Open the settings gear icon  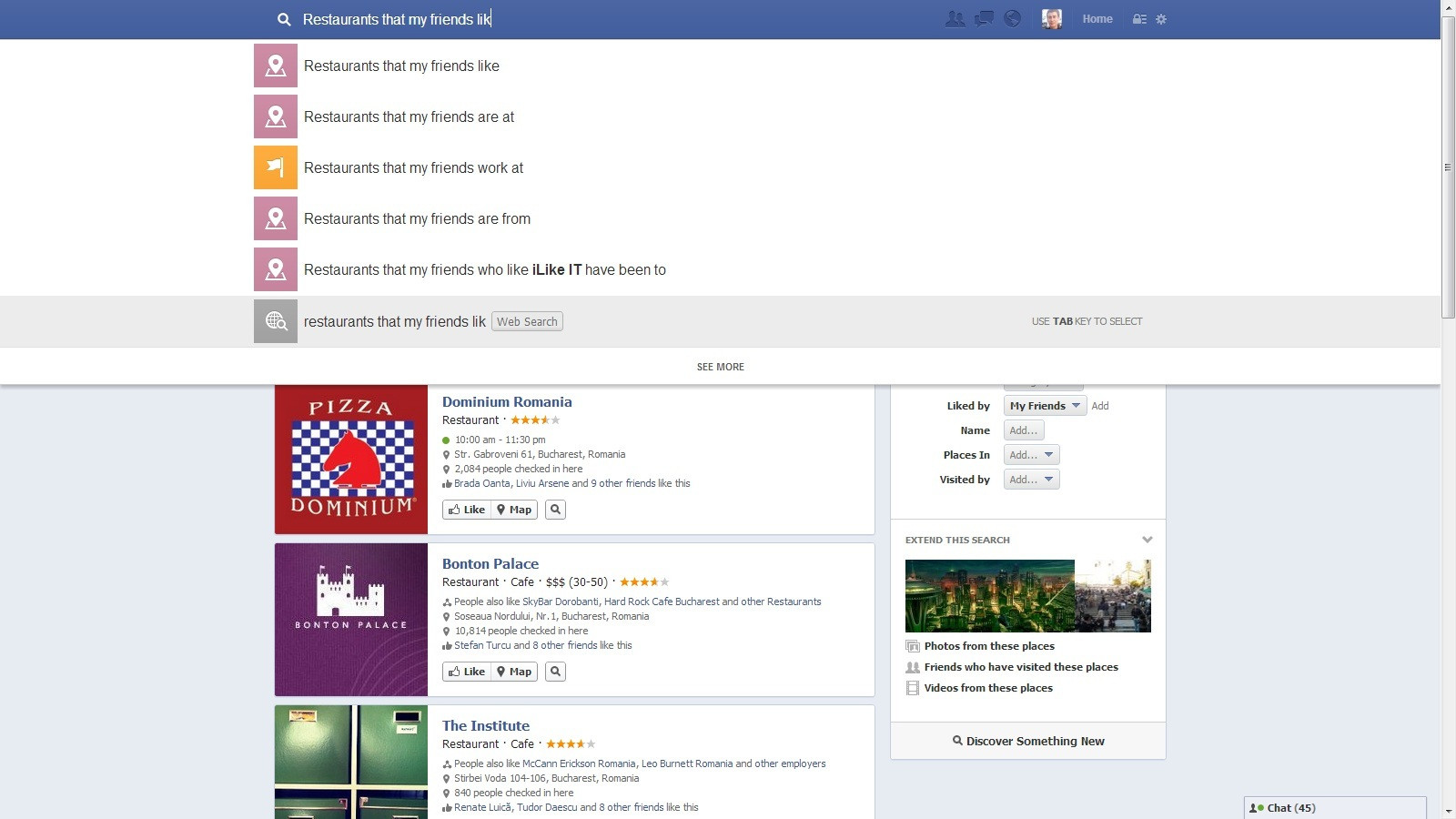click(x=1161, y=19)
